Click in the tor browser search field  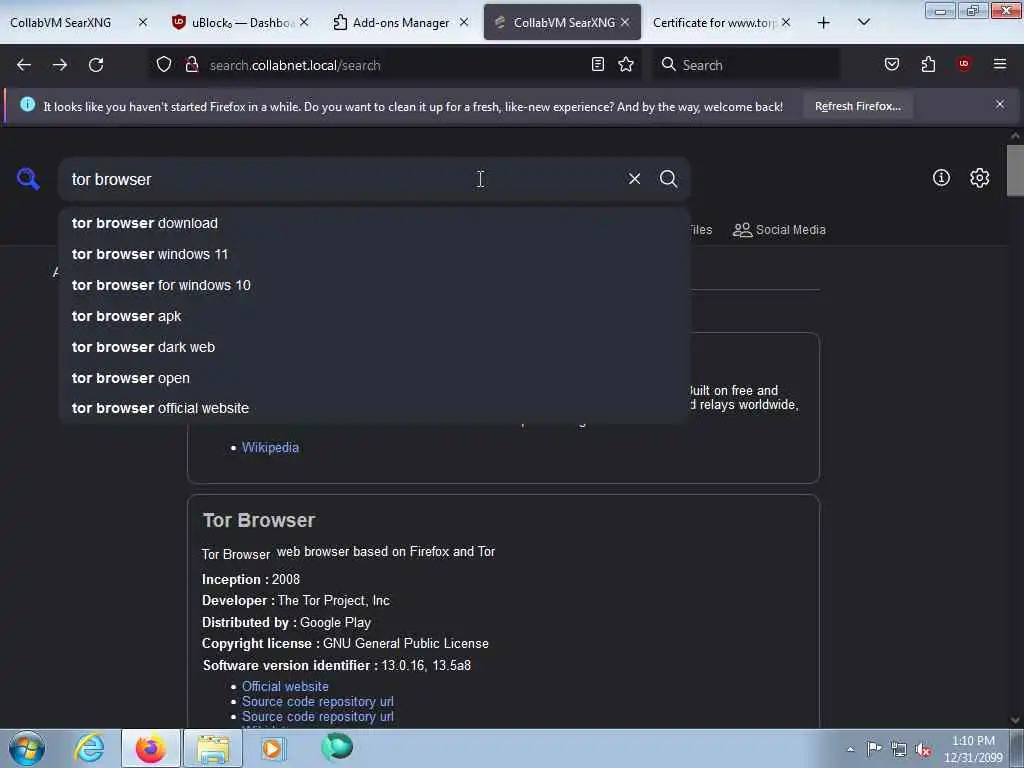[340, 179]
